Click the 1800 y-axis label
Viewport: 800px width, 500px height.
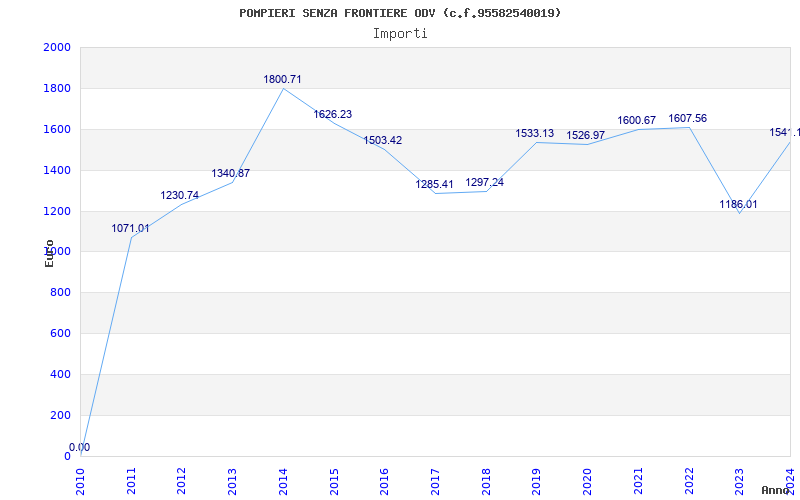[x=57, y=88]
